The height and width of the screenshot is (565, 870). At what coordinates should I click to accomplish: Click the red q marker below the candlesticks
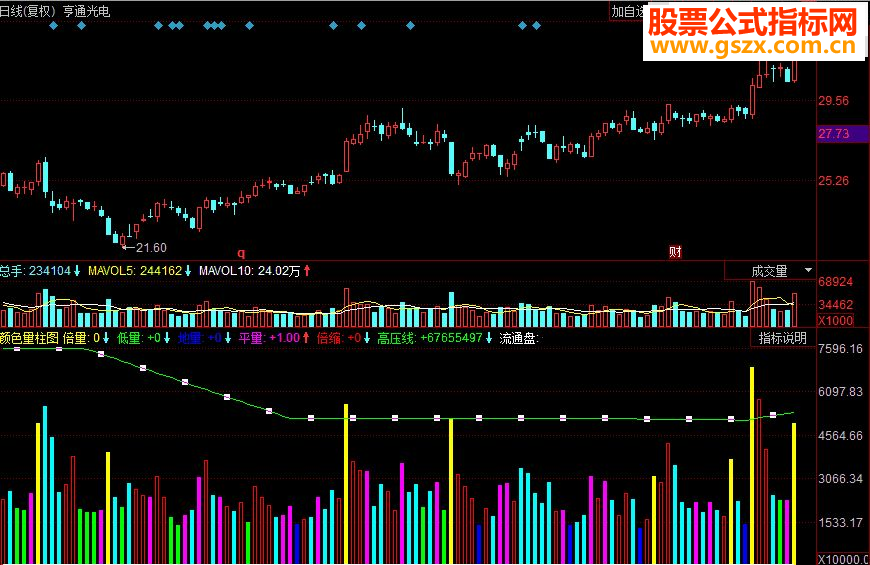(241, 253)
